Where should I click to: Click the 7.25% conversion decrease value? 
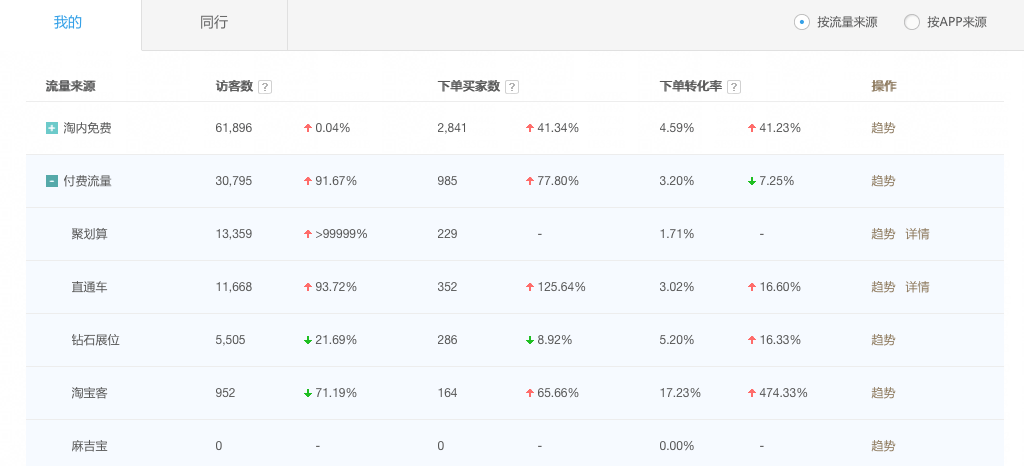tap(776, 181)
